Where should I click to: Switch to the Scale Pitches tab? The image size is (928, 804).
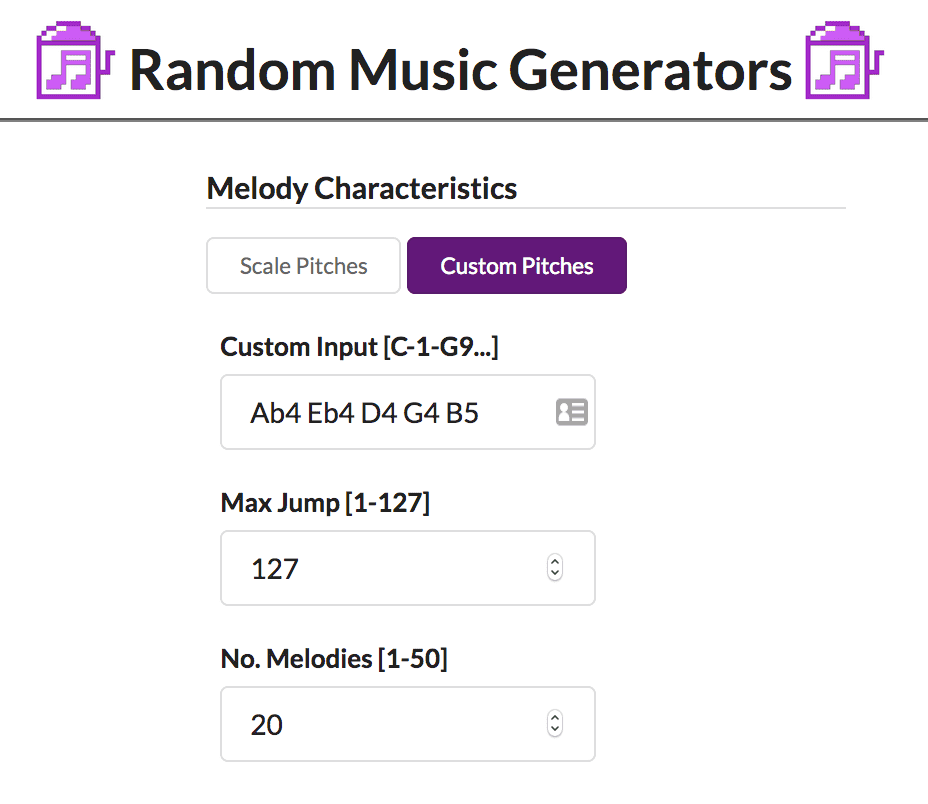tap(303, 266)
